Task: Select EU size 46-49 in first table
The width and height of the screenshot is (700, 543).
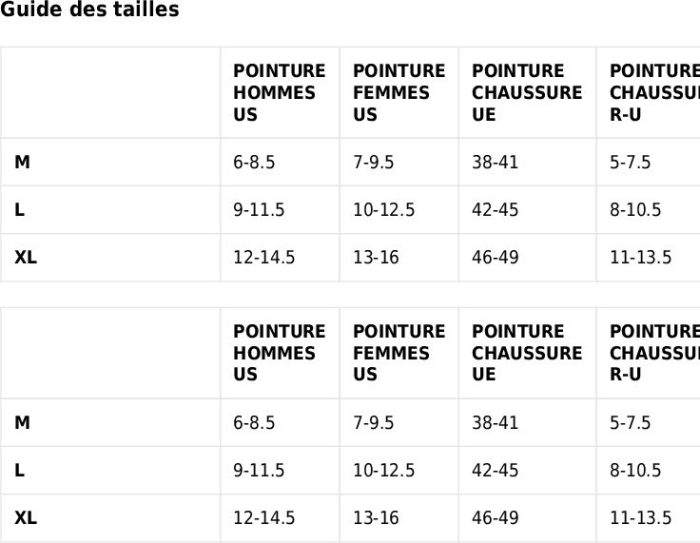Action: pos(495,257)
